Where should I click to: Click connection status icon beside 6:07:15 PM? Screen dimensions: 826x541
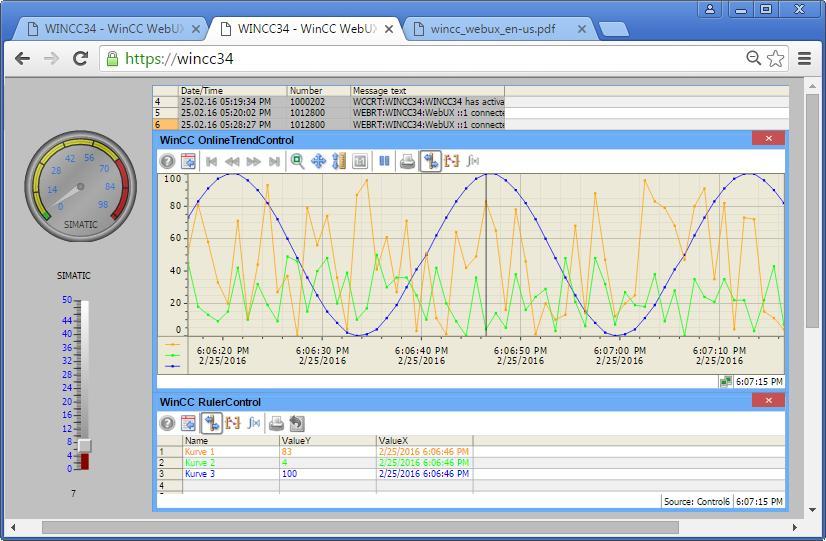point(725,381)
